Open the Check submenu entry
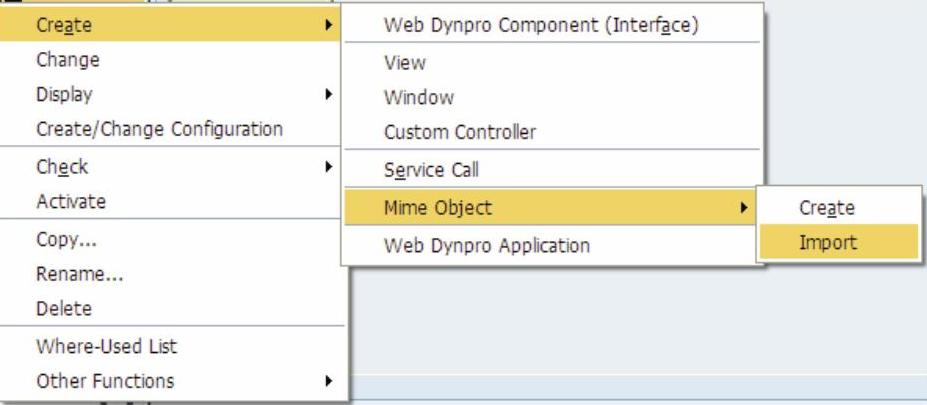Image resolution: width=927 pixels, height=405 pixels. tap(170, 167)
